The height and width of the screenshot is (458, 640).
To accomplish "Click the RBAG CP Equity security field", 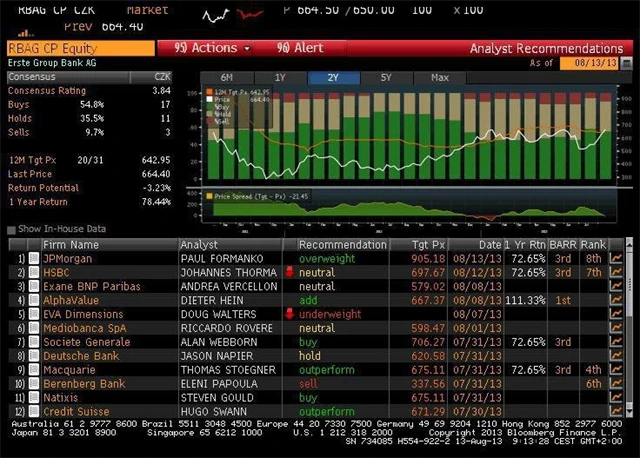I will 78,48.
